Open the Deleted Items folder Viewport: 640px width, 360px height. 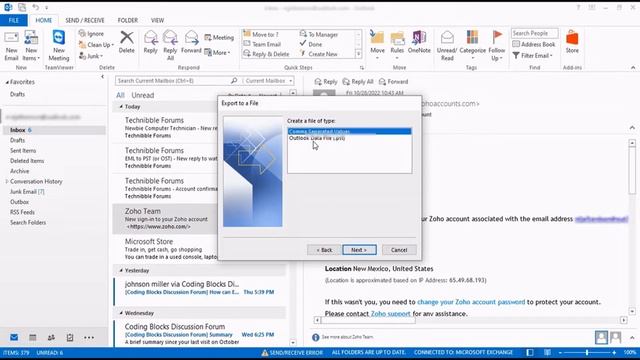[x=27, y=161]
